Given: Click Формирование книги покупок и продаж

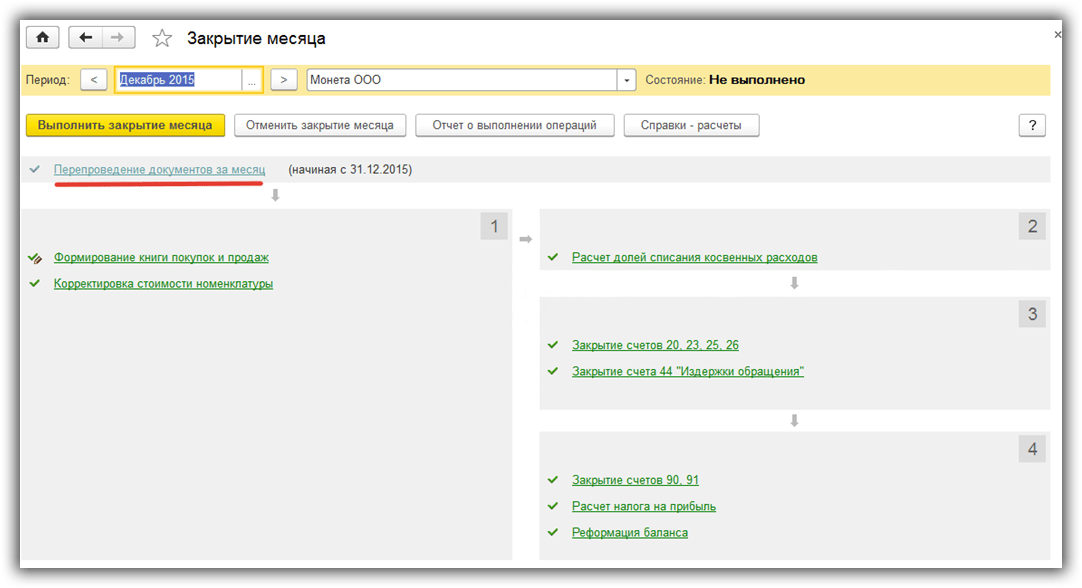Looking at the screenshot, I should point(161,257).
